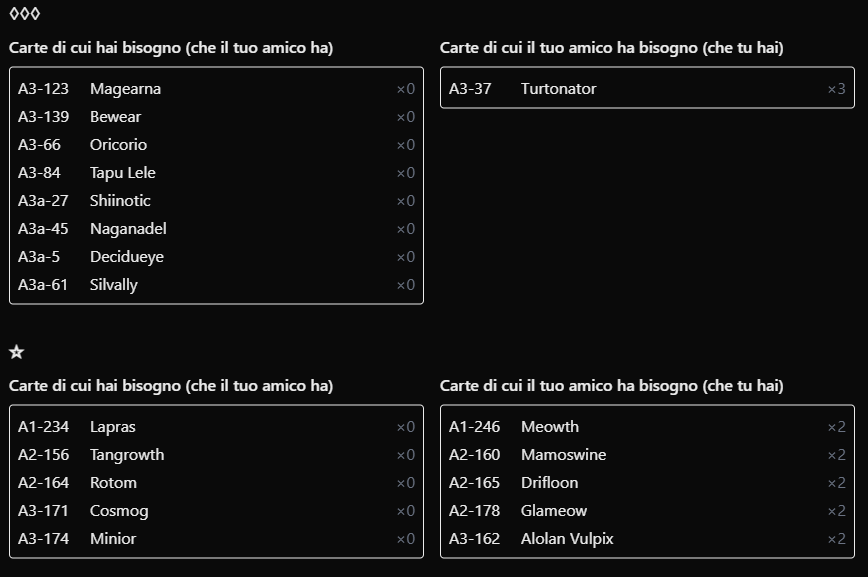868x577 pixels.
Task: Click the star rarity icon
Action: click(x=16, y=352)
